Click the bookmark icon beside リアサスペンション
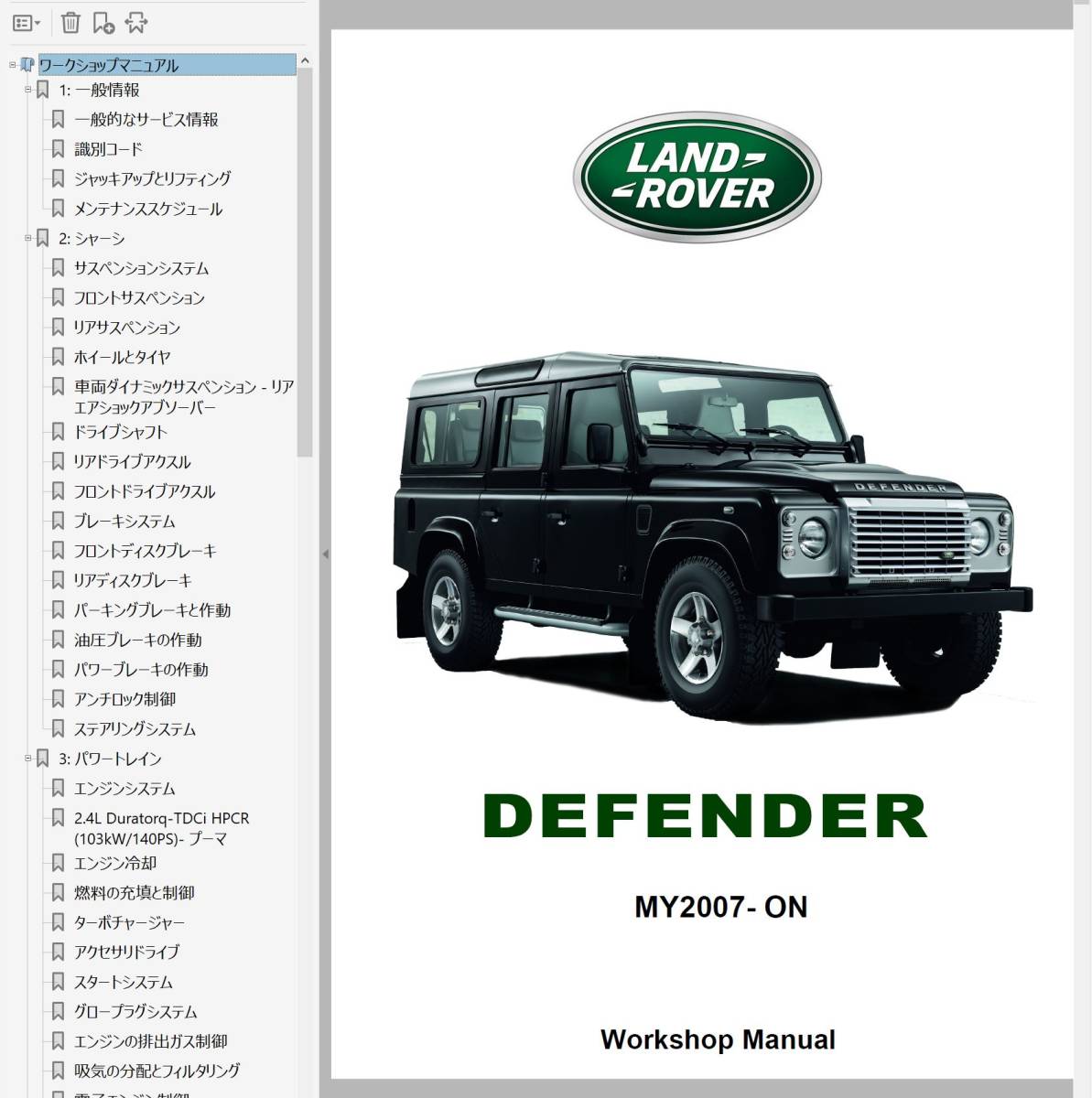This screenshot has height=1098, width=1092. (x=58, y=328)
